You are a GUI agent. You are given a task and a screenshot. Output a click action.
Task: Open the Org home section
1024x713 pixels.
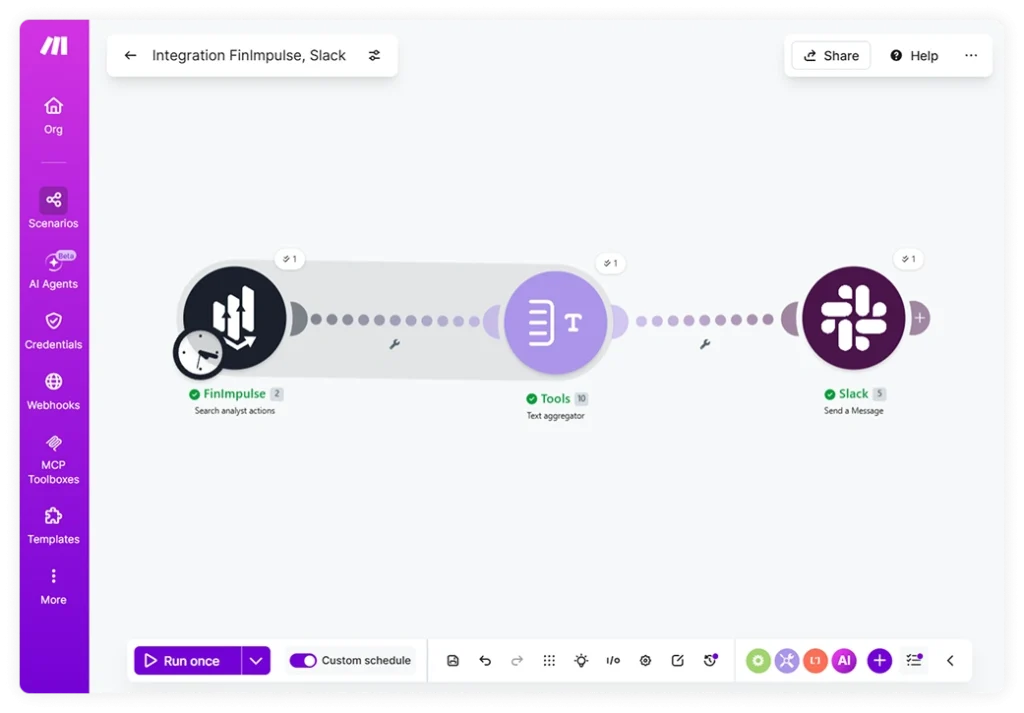(54, 116)
